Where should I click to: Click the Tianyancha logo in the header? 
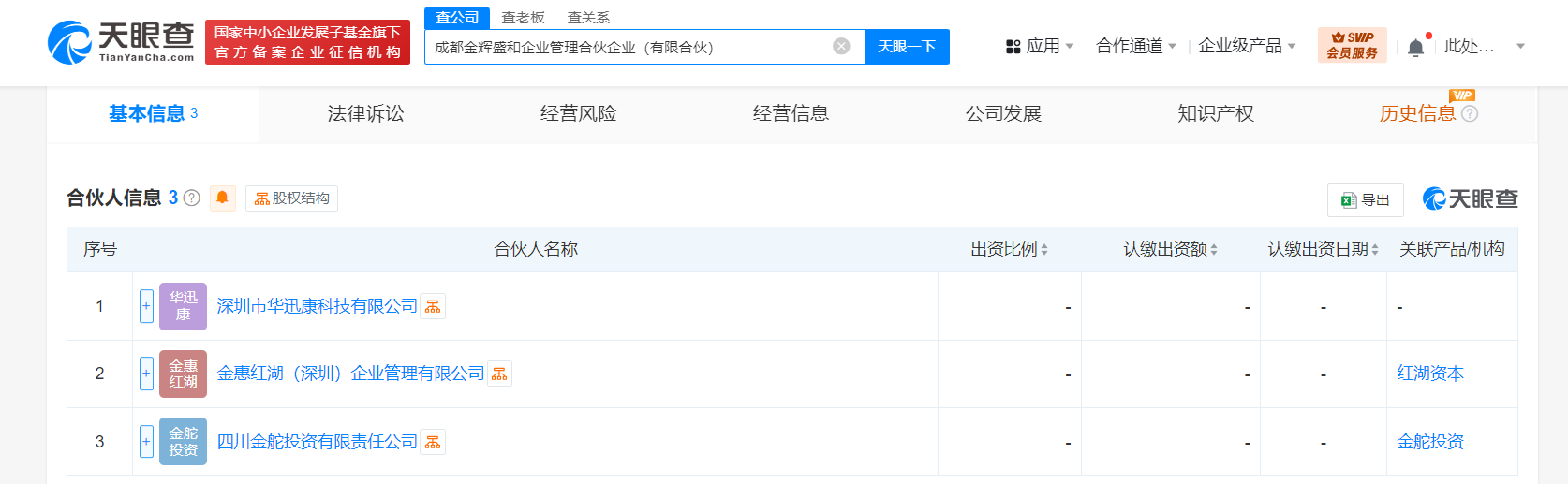121,43
